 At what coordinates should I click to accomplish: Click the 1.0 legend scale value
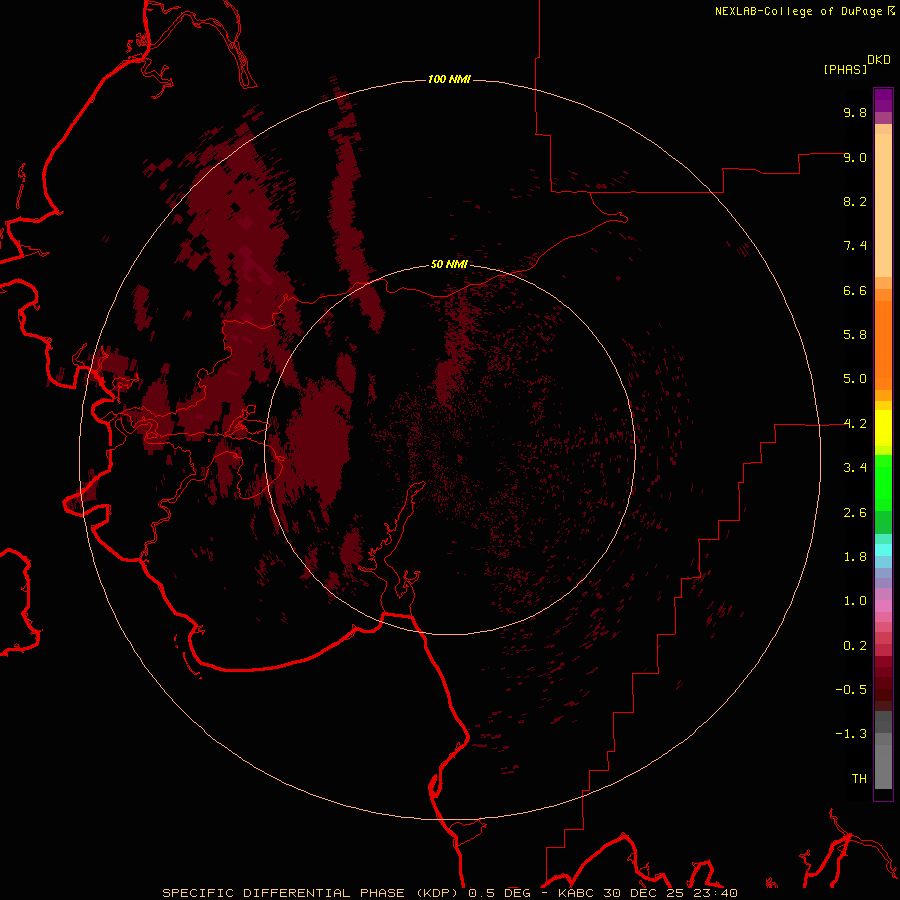coord(855,601)
